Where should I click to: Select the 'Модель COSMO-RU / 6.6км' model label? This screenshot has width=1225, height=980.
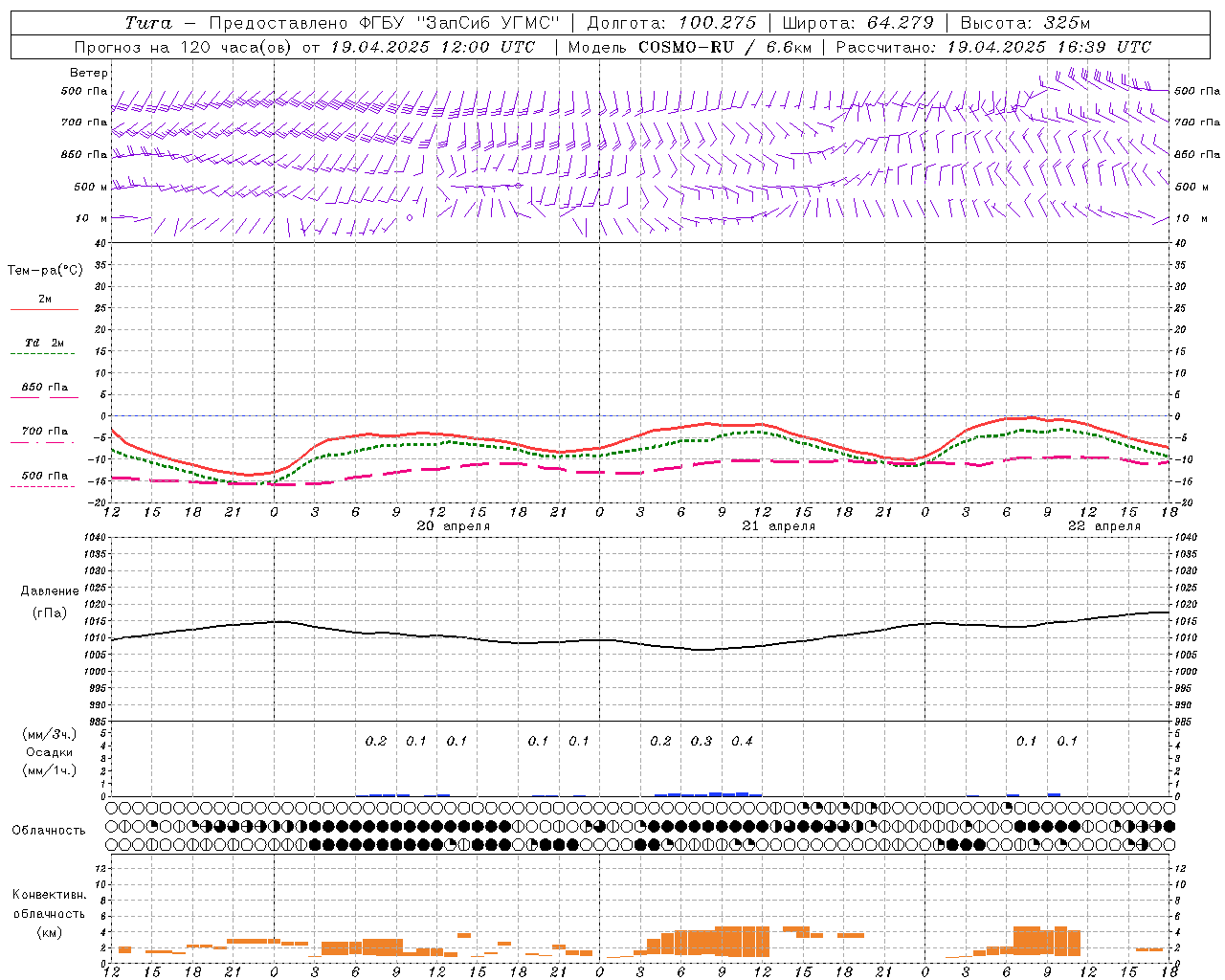(x=690, y=47)
